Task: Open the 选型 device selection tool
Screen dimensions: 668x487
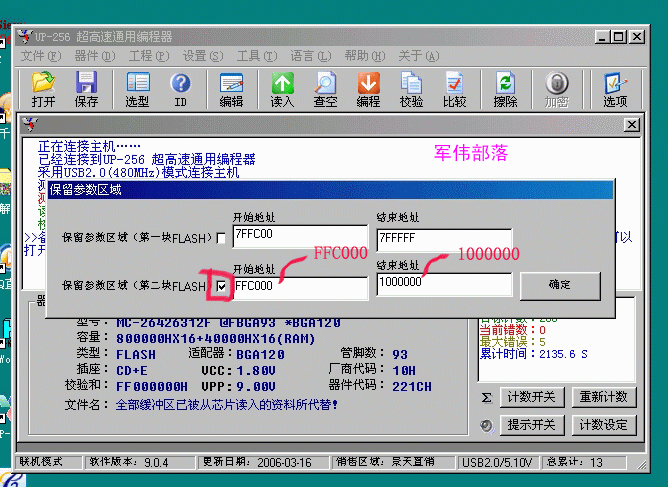Action: 137,89
